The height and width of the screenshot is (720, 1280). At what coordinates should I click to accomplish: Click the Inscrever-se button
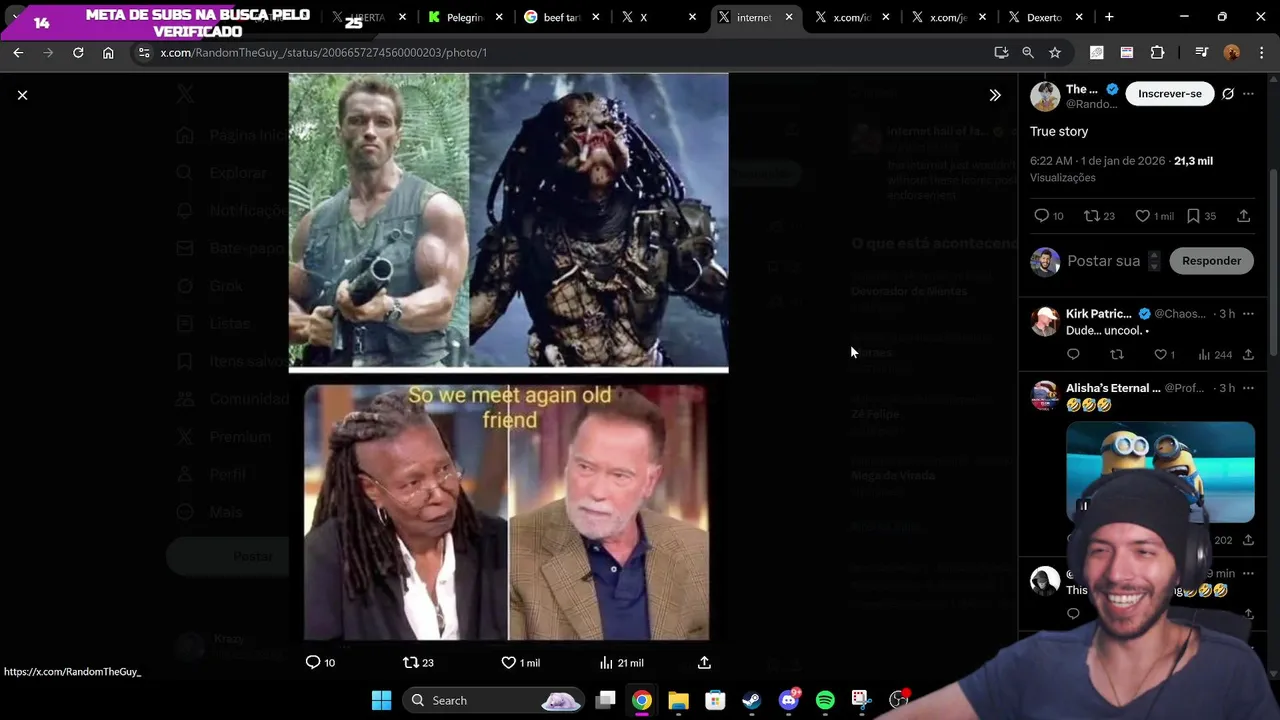(1170, 94)
